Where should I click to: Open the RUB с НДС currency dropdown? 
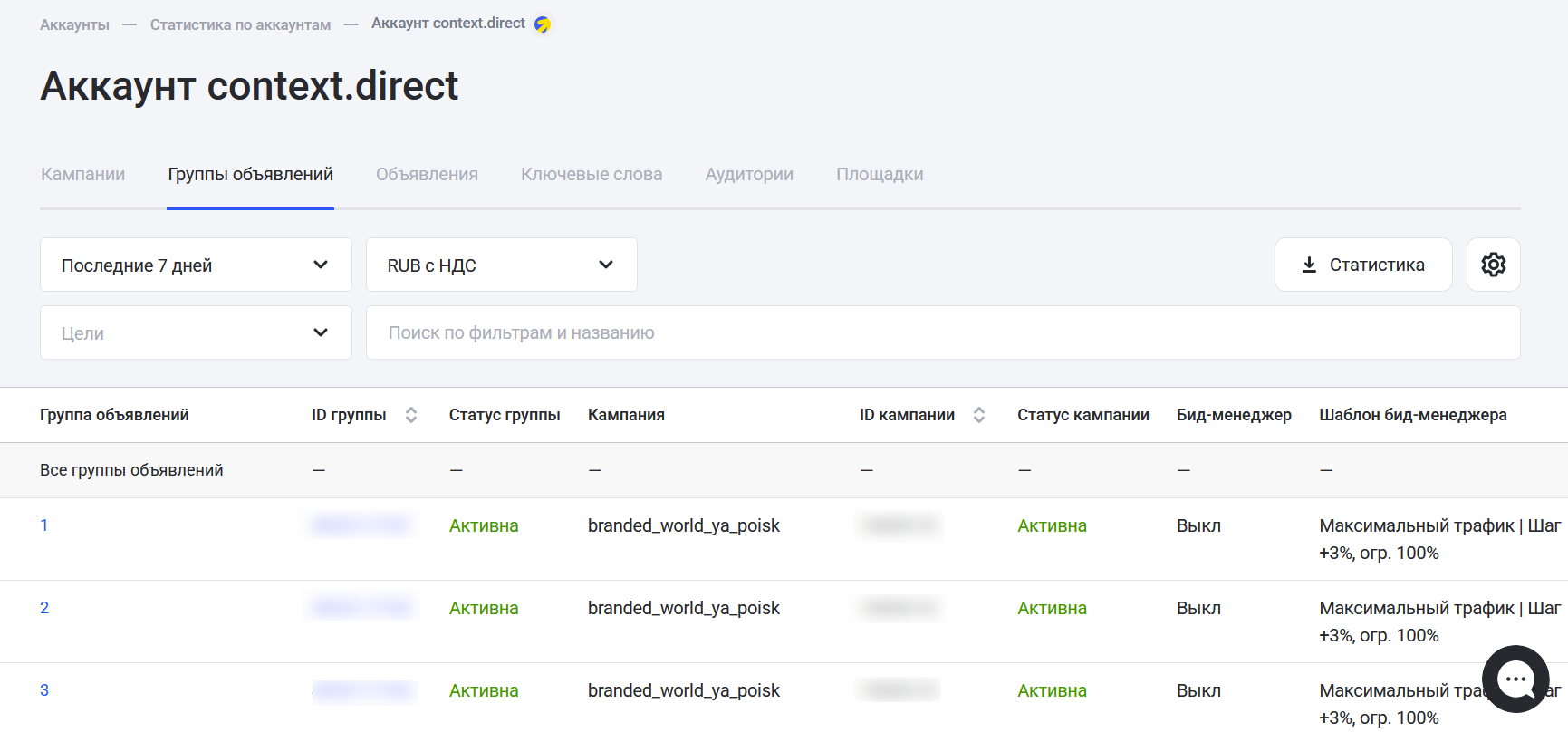[501, 265]
